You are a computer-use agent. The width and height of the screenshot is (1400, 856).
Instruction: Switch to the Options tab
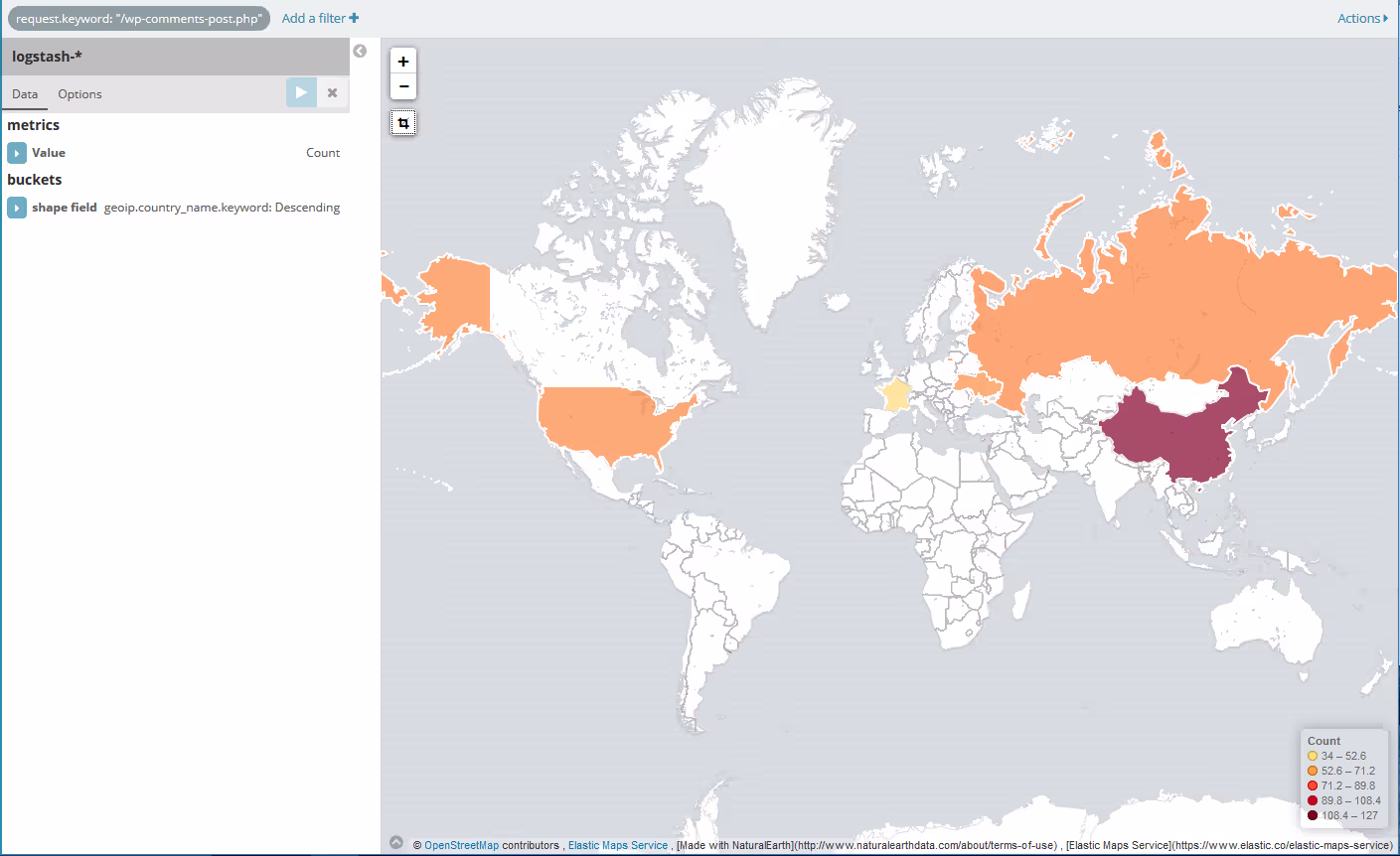79,94
